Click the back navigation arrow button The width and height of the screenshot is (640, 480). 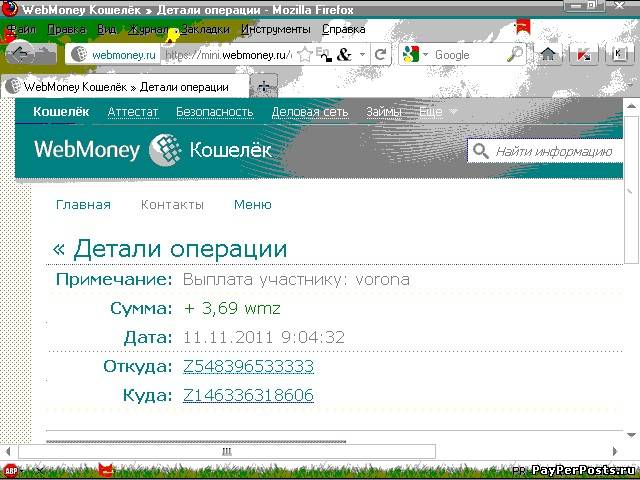click(20, 54)
